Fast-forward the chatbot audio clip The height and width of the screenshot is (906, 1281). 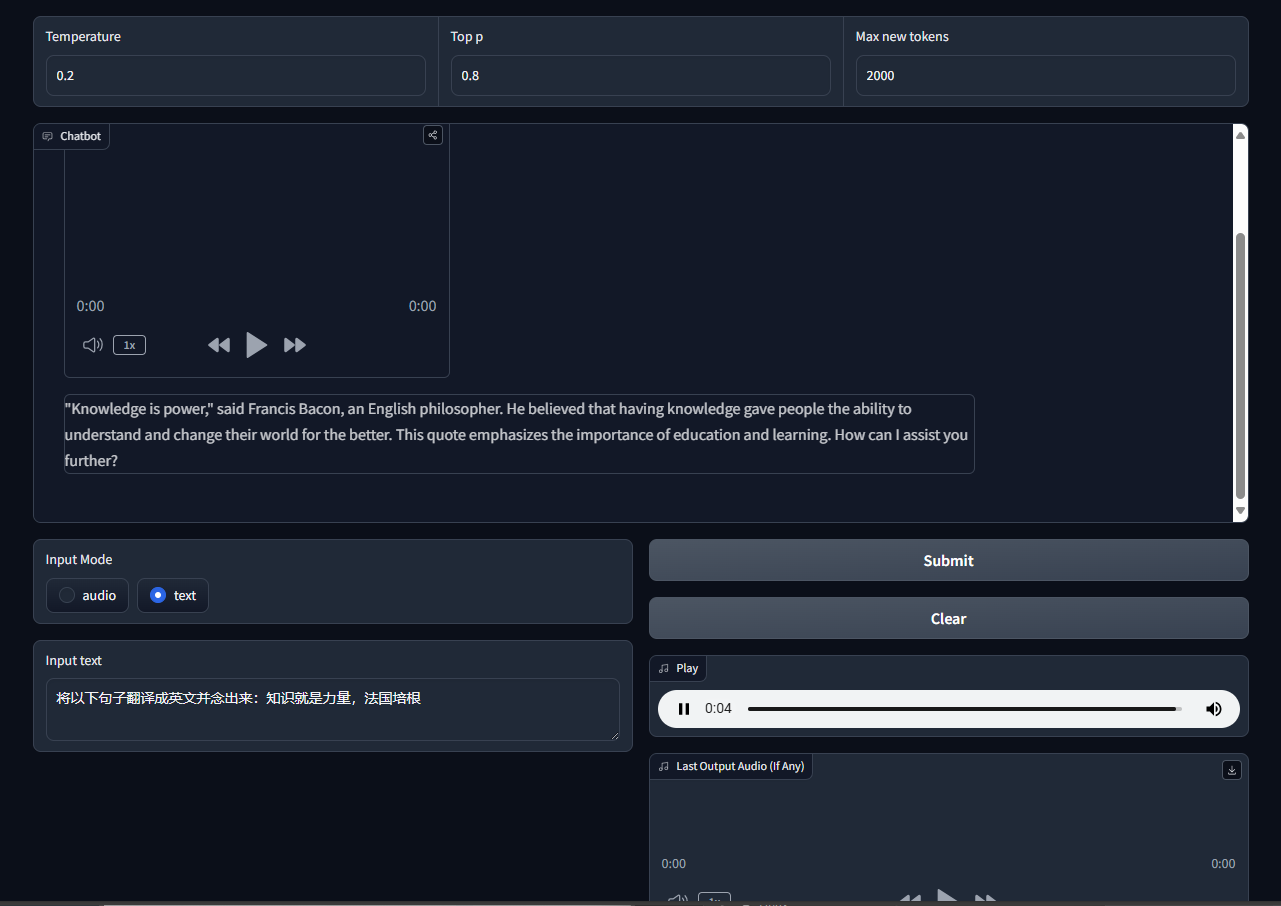[x=294, y=345]
